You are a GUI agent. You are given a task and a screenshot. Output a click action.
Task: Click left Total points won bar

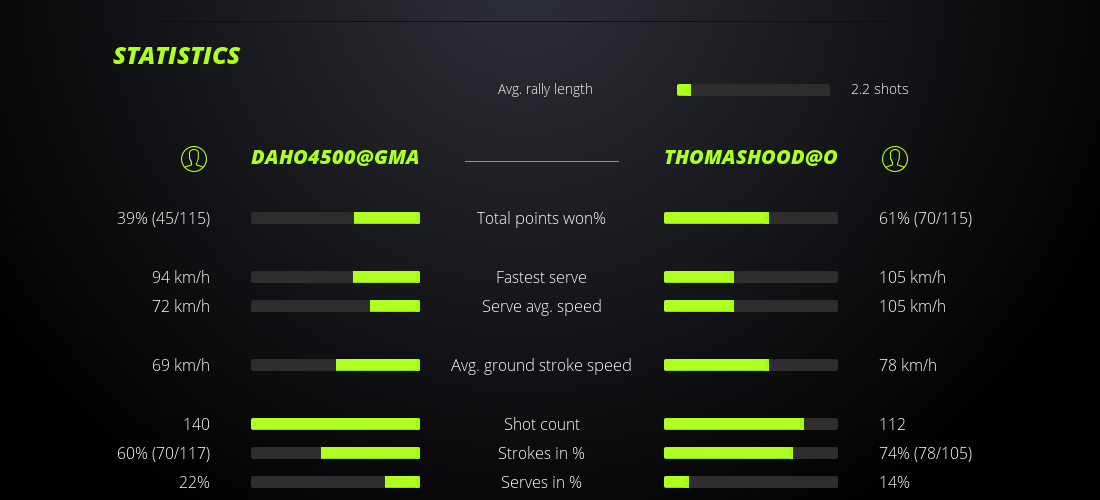(x=335, y=218)
